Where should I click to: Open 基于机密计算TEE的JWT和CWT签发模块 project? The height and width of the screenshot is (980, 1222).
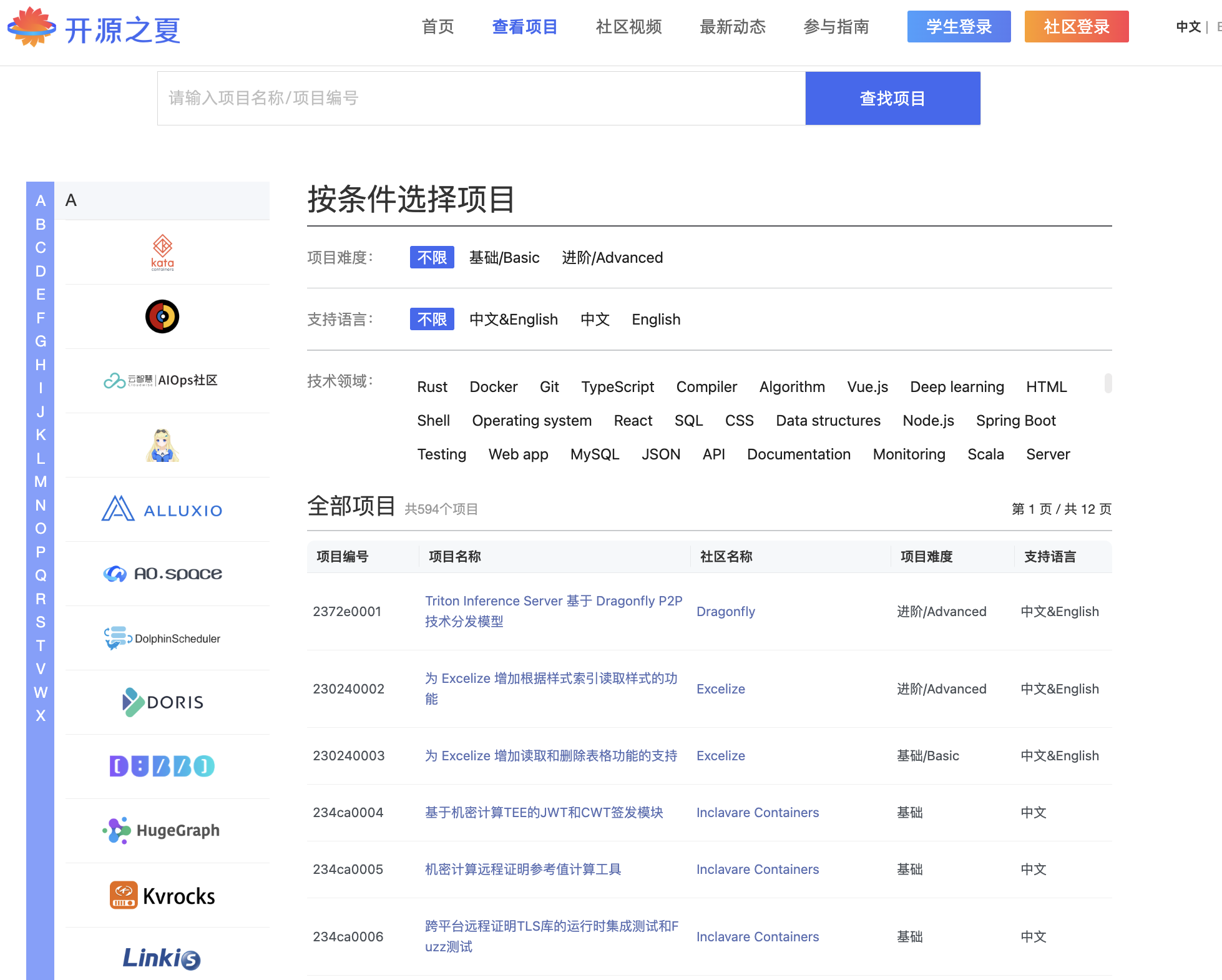point(544,812)
